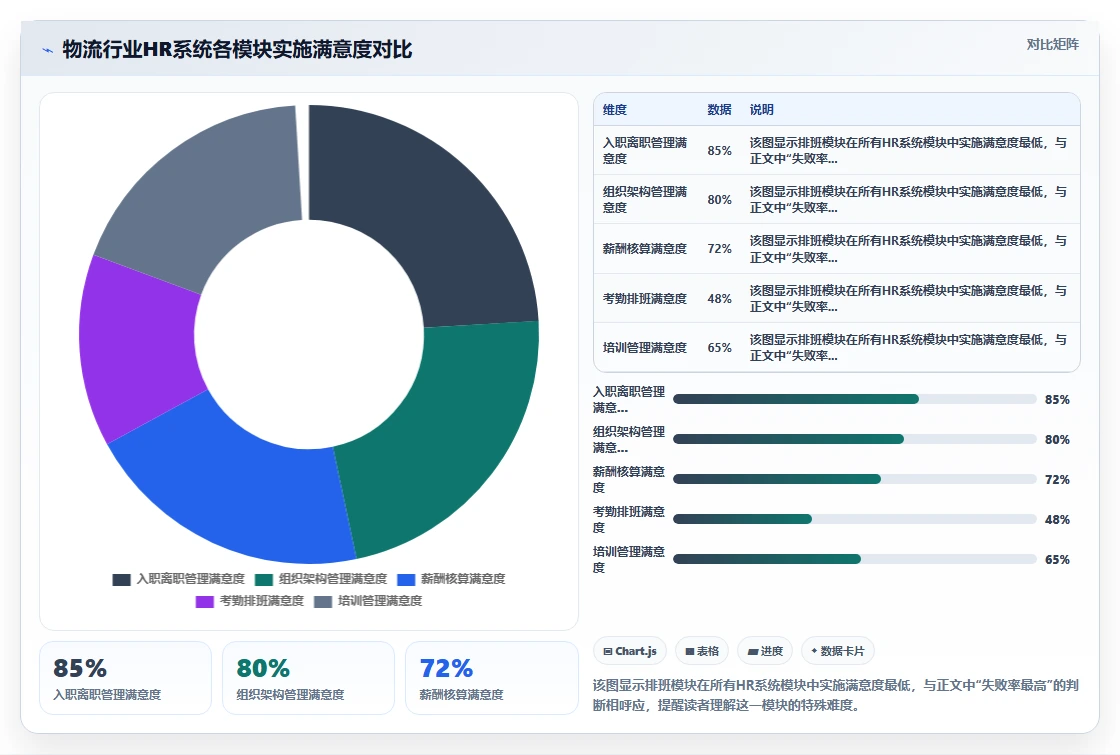Click the 表格 tag
The image size is (1120, 755).
coord(702,651)
